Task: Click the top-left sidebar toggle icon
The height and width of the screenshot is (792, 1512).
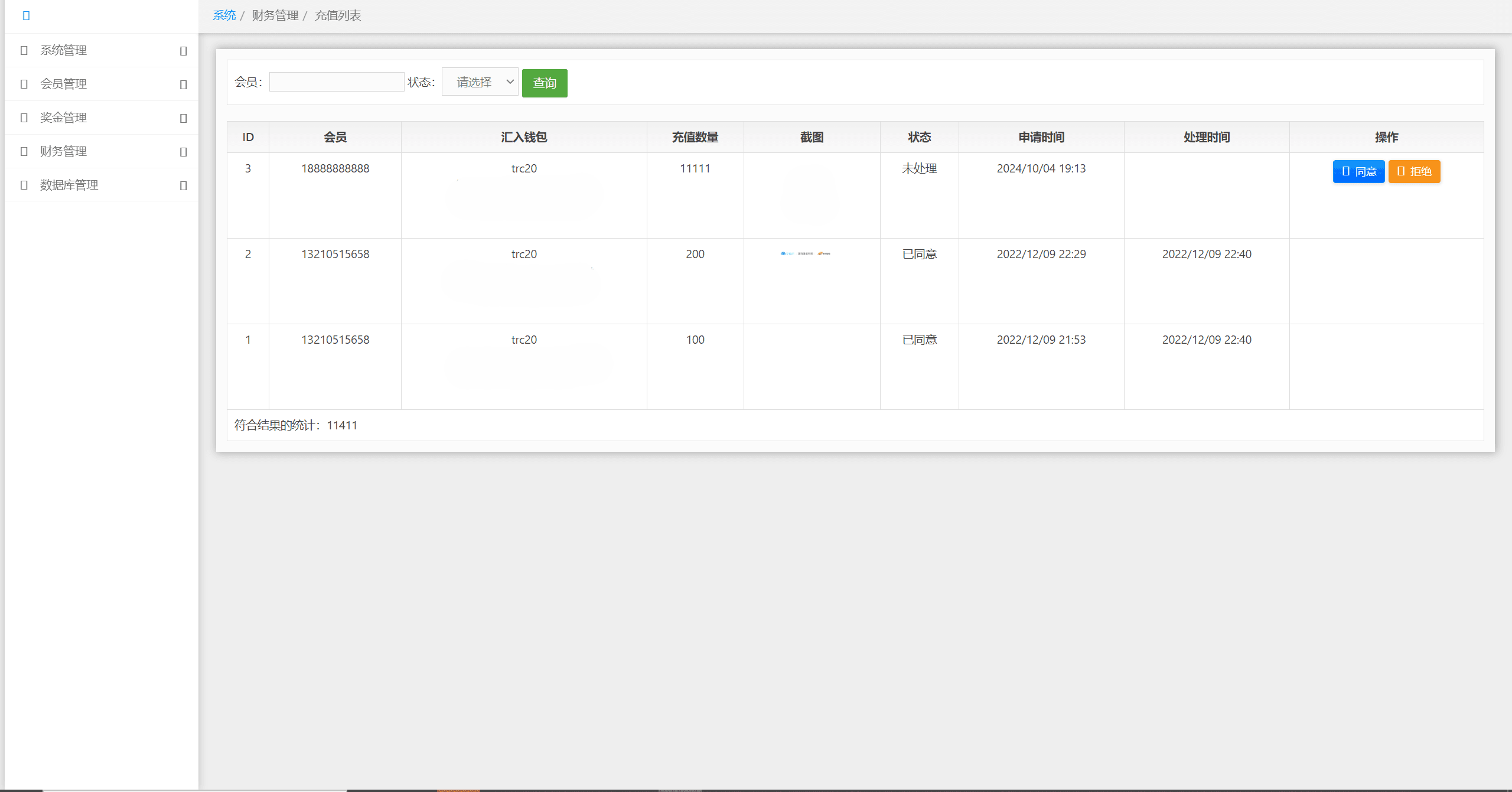Action: (x=26, y=16)
